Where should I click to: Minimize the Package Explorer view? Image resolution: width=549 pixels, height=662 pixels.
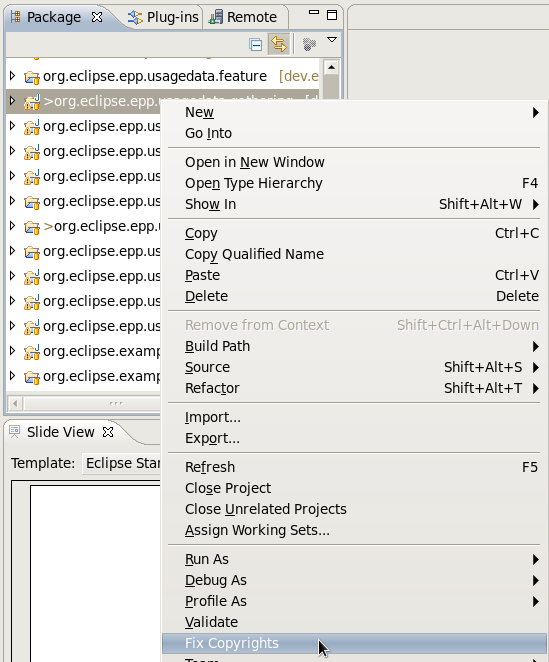click(x=314, y=13)
